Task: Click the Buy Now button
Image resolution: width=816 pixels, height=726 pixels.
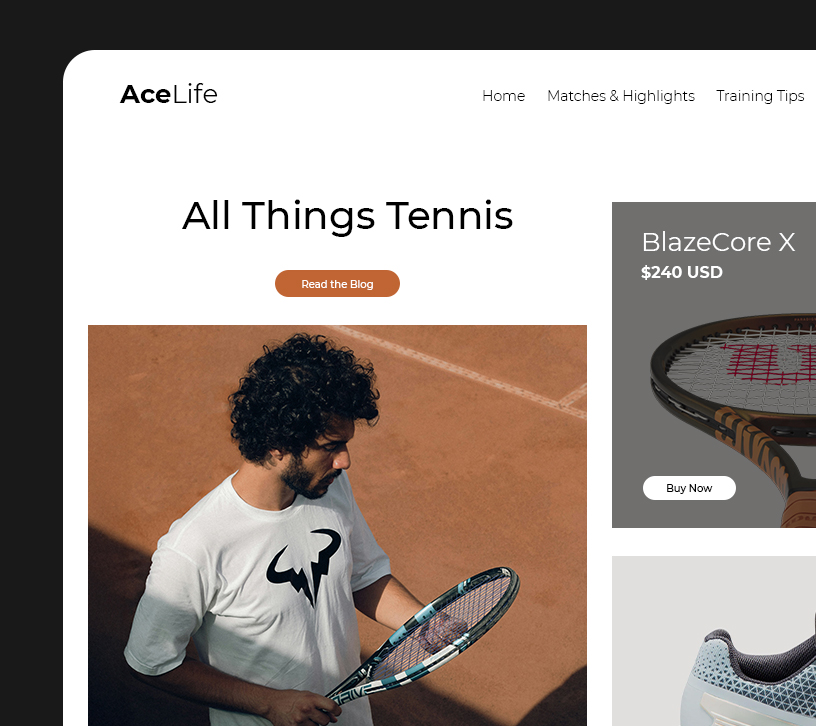Action: click(689, 488)
